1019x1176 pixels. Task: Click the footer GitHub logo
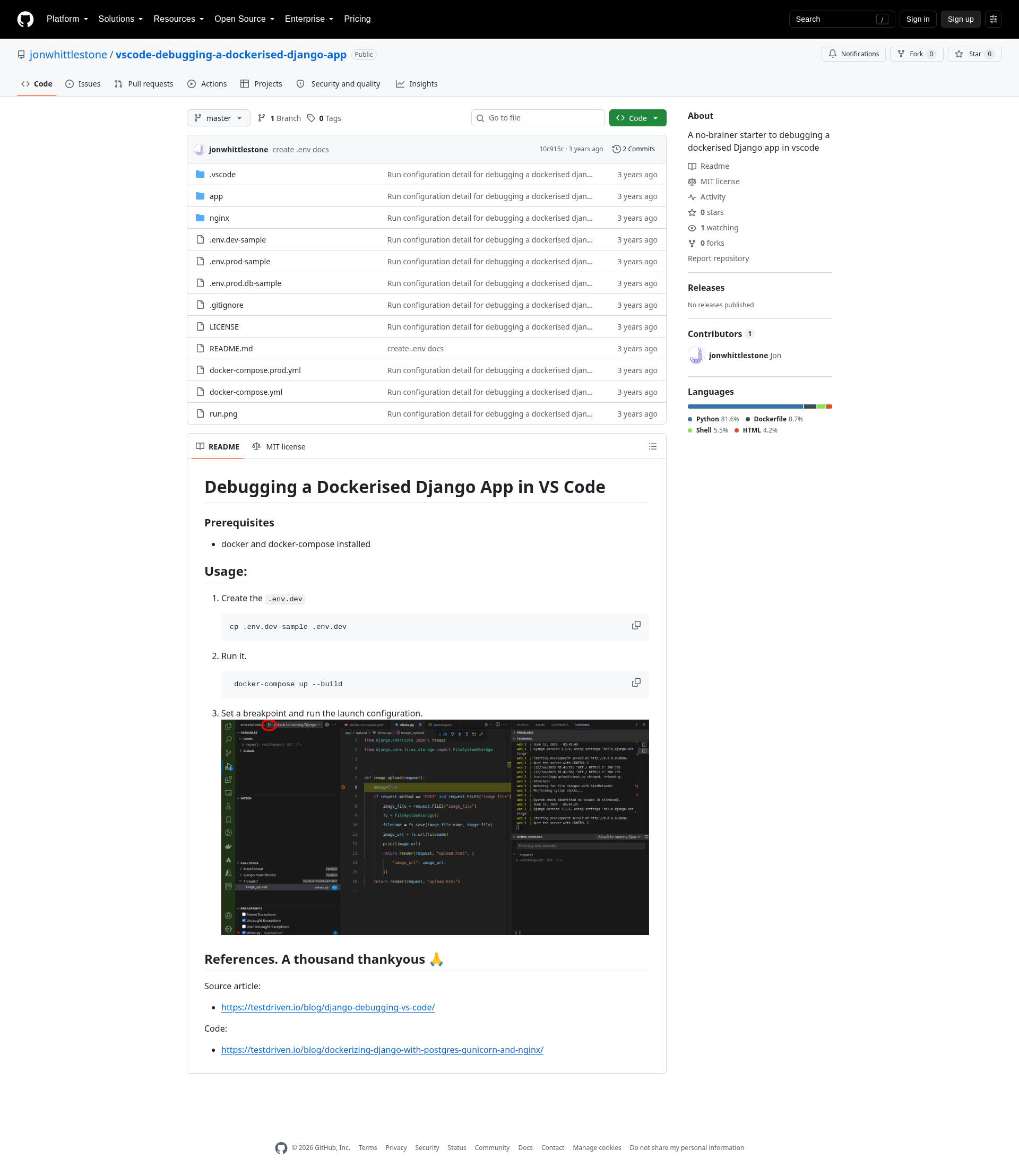point(281,1147)
